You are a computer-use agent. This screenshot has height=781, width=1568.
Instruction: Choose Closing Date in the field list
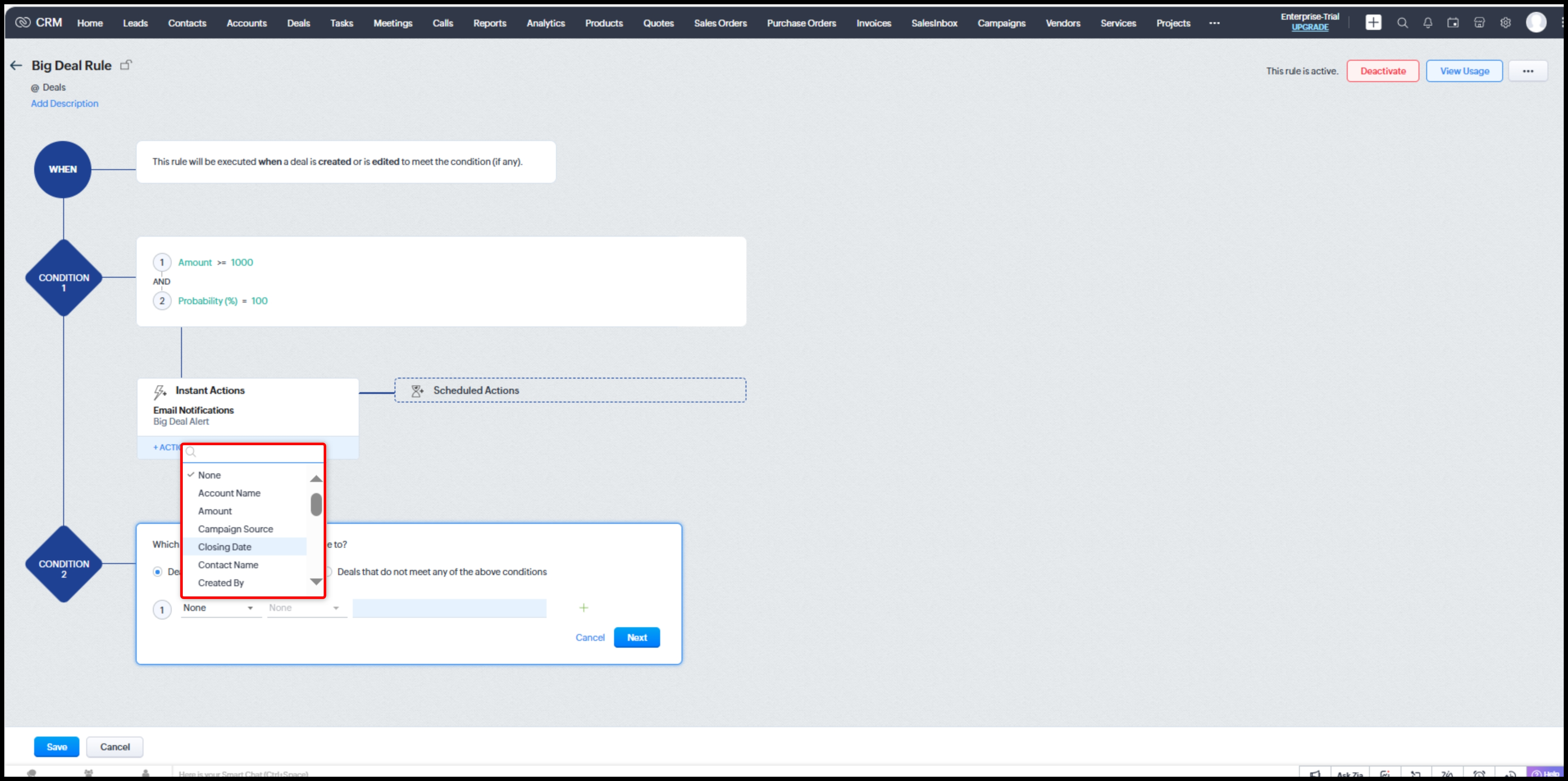245,547
